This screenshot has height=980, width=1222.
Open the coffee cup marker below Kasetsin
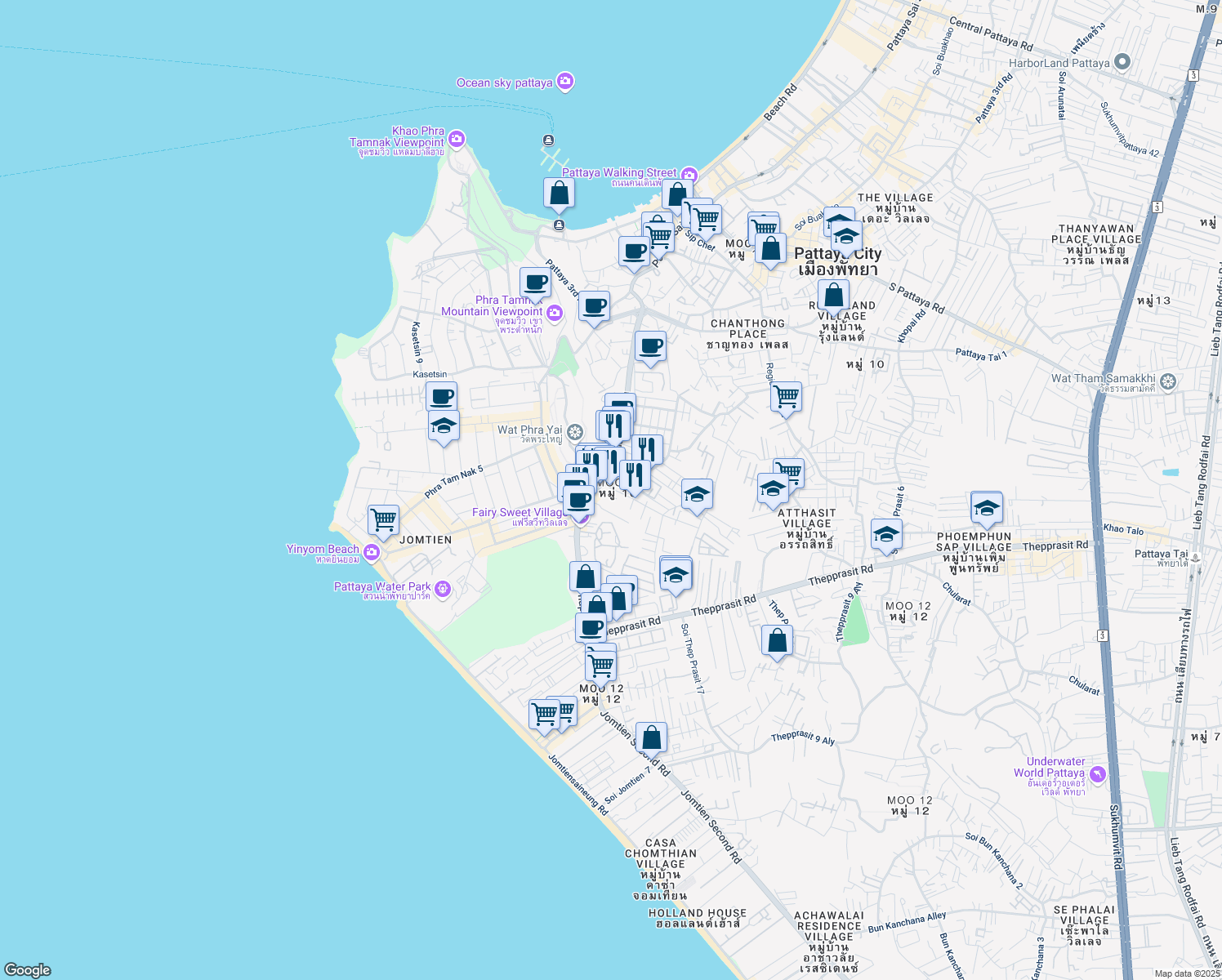(441, 398)
